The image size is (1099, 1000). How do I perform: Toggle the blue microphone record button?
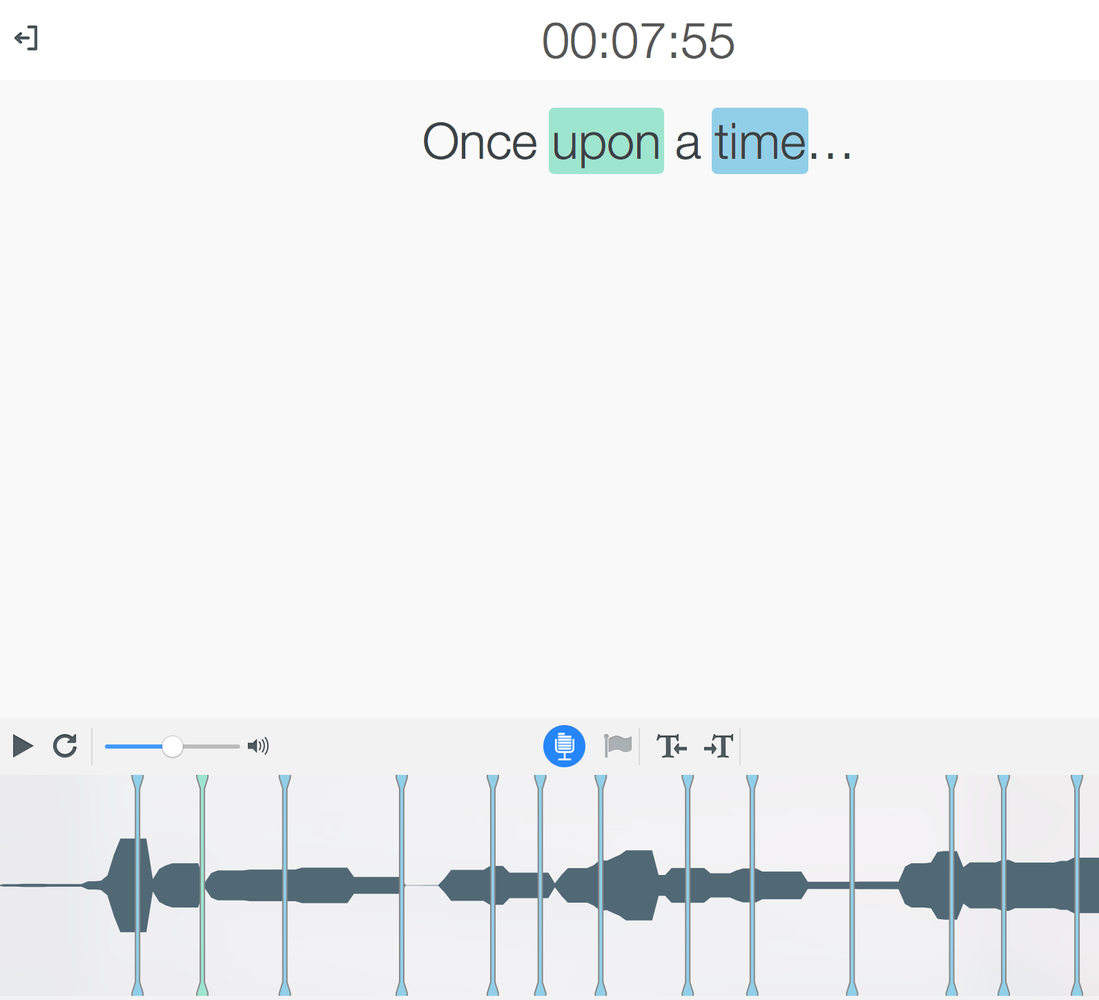pyautogui.click(x=564, y=746)
